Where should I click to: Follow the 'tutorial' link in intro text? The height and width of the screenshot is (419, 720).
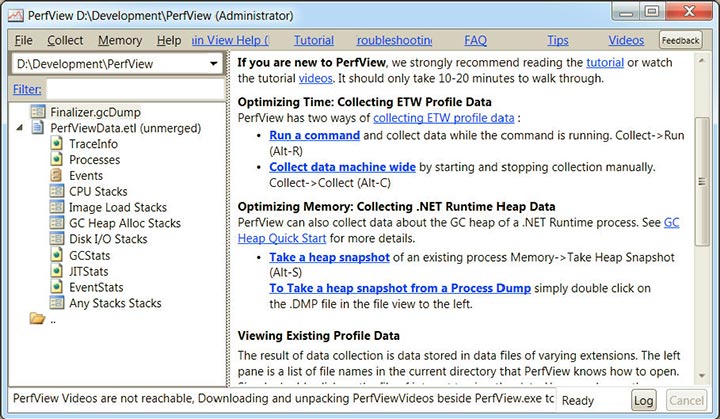point(605,62)
